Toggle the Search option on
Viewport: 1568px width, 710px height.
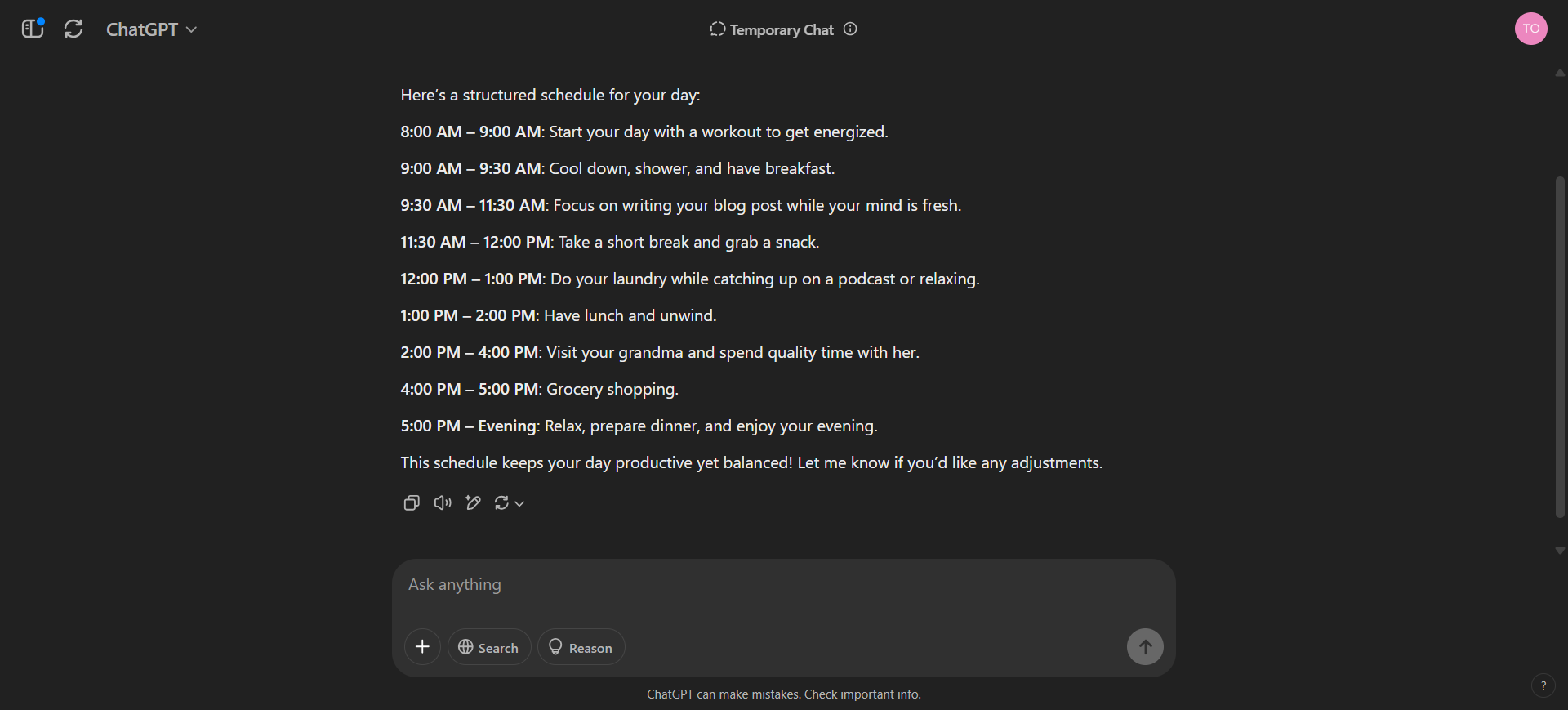(x=488, y=647)
